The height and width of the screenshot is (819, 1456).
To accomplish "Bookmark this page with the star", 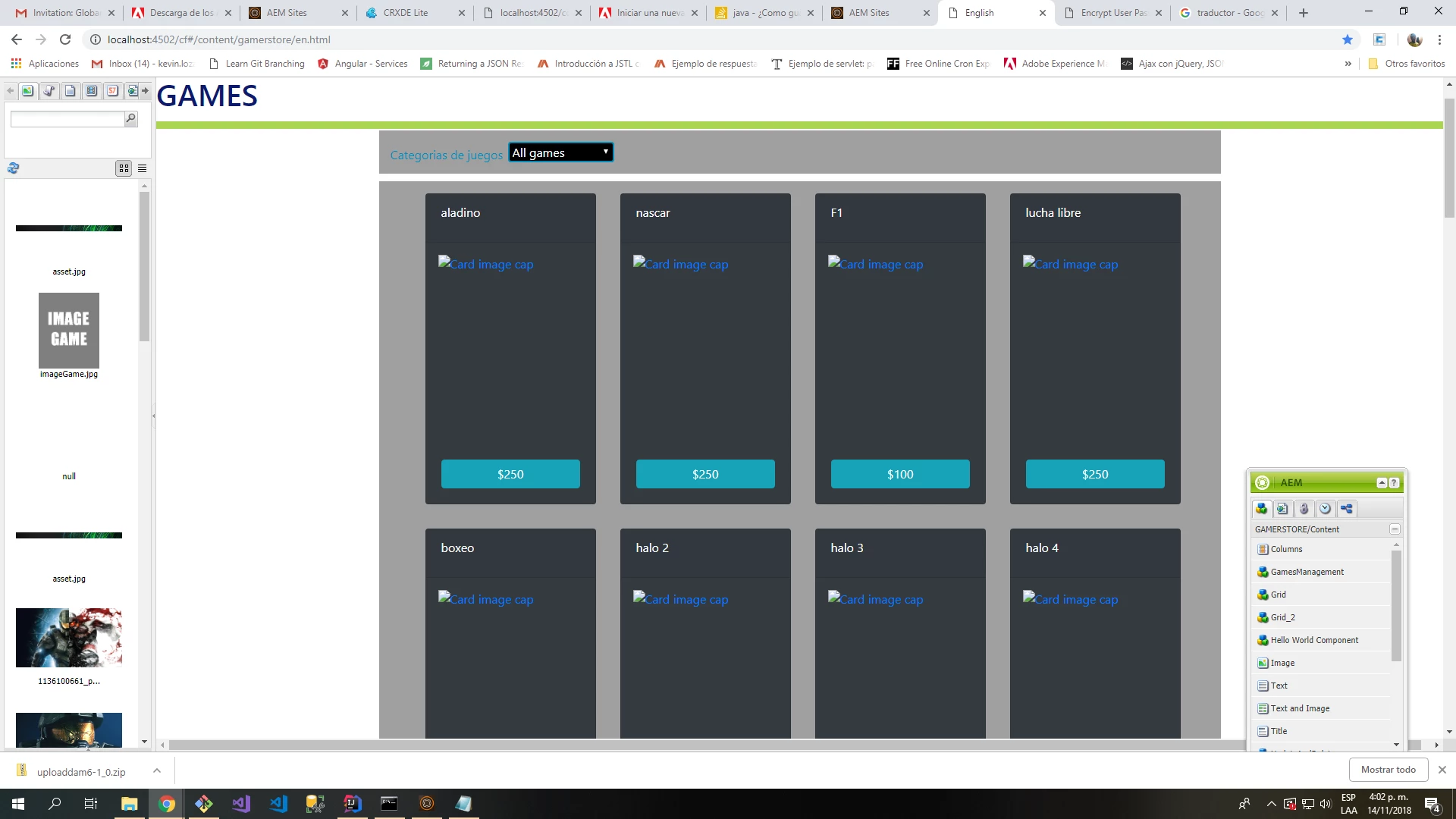I will coord(1347,39).
